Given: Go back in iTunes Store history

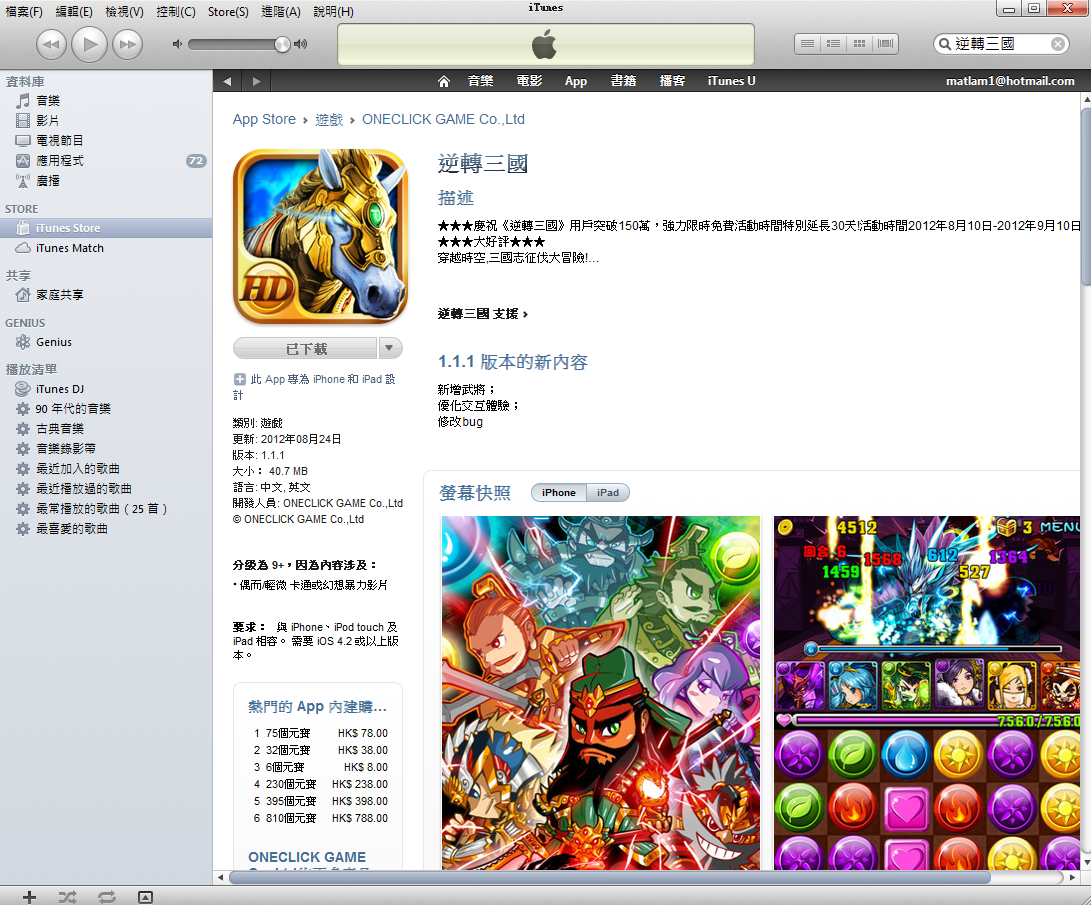Looking at the screenshot, I should click(227, 81).
